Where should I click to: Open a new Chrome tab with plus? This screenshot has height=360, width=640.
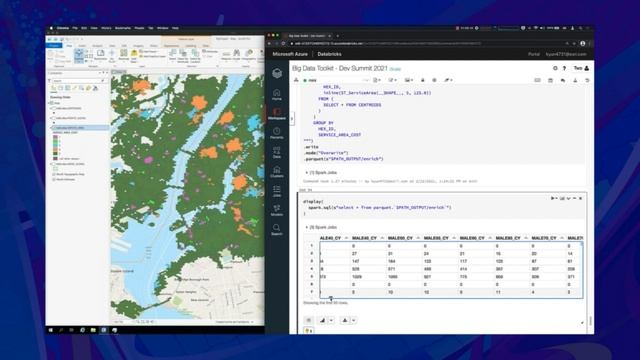pyautogui.click(x=338, y=36)
